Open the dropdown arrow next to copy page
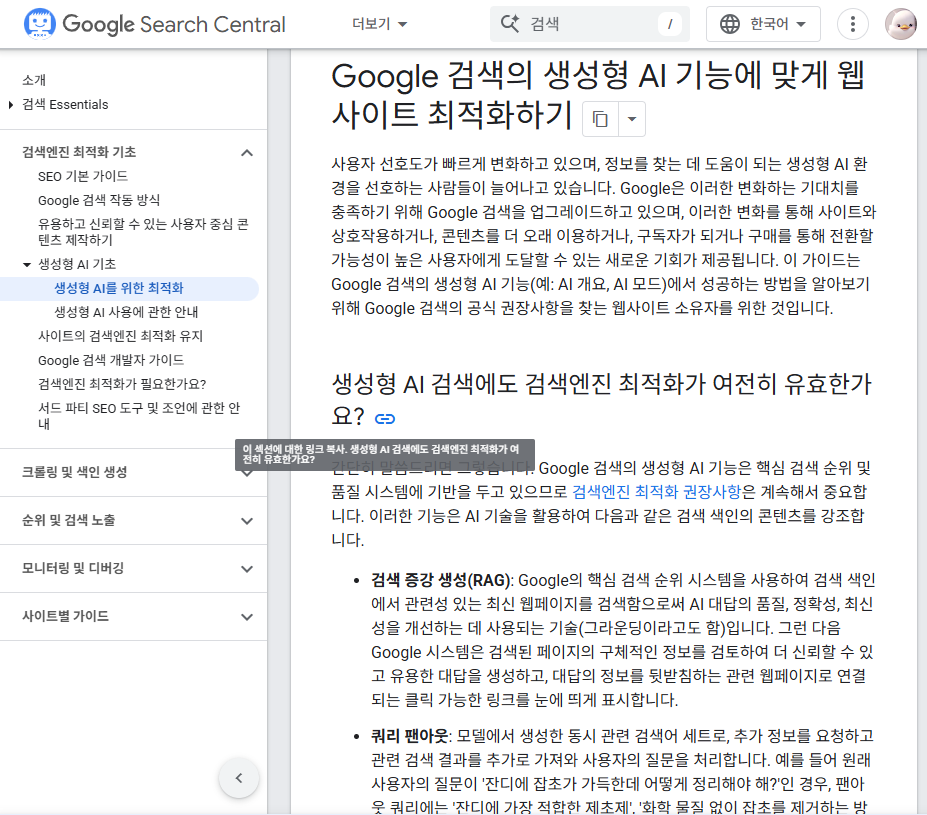This screenshot has width=927, height=815. coord(632,119)
